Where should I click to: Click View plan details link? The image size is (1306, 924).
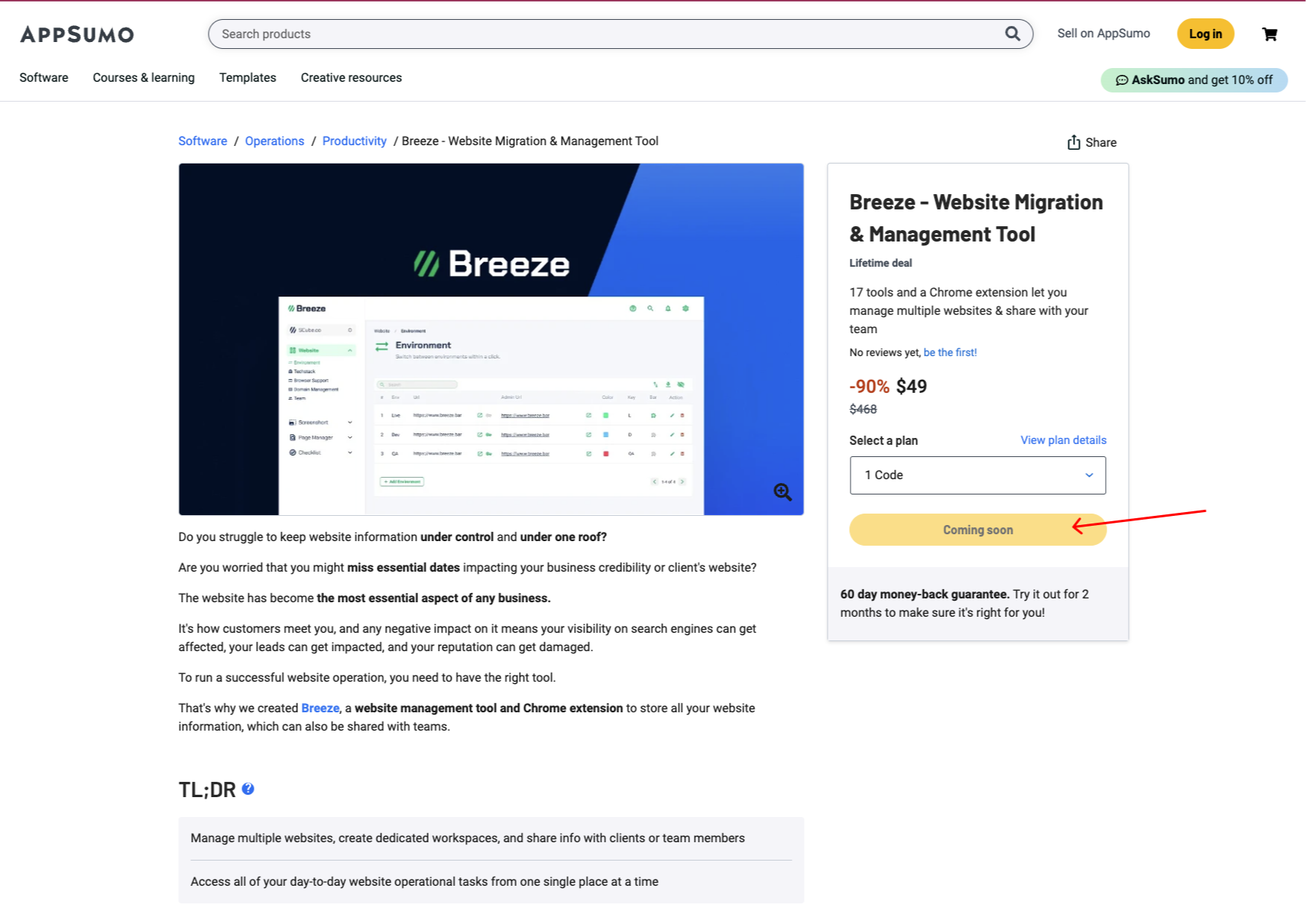(1063, 439)
